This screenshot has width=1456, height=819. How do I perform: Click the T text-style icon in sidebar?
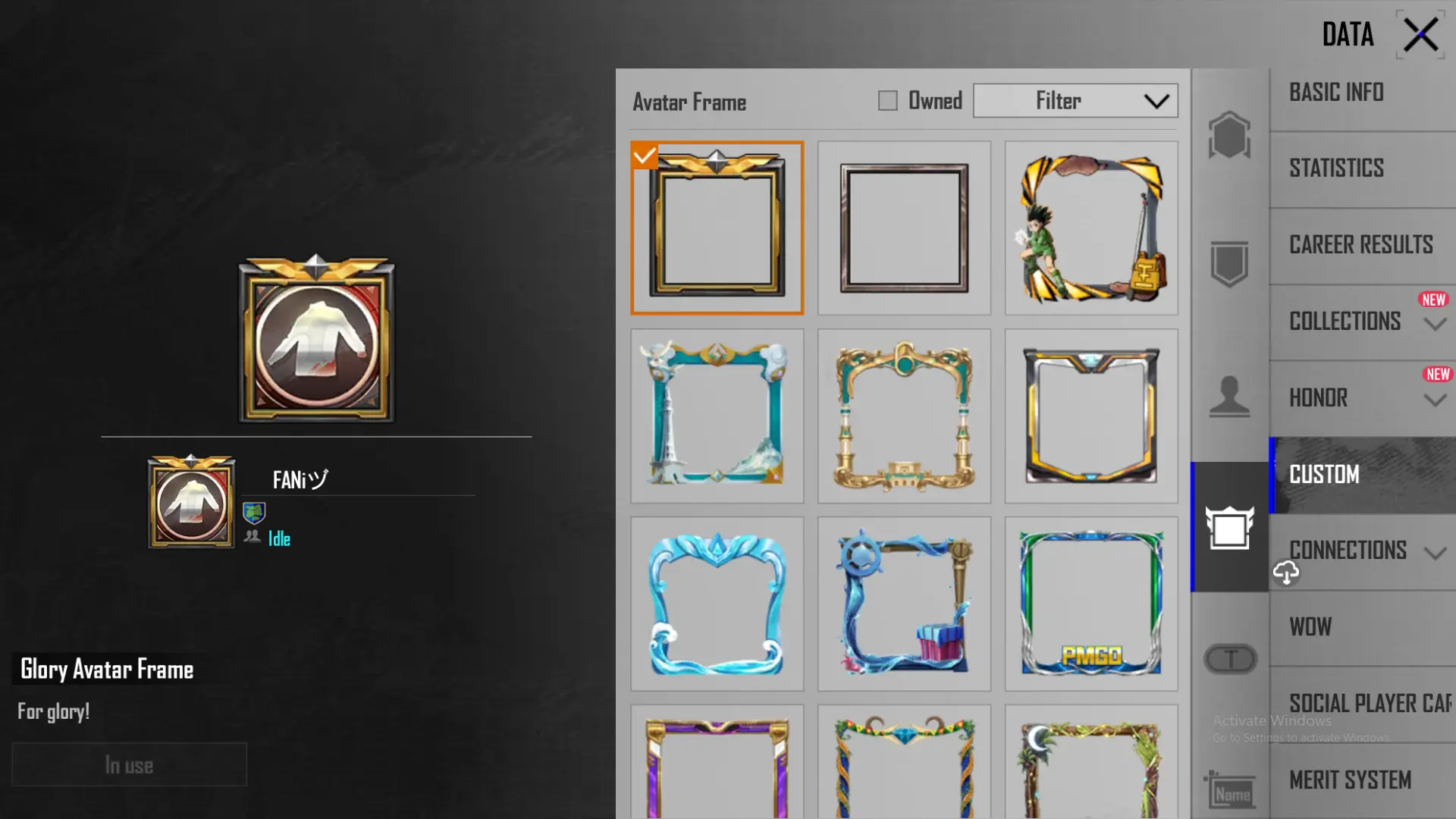[1230, 659]
